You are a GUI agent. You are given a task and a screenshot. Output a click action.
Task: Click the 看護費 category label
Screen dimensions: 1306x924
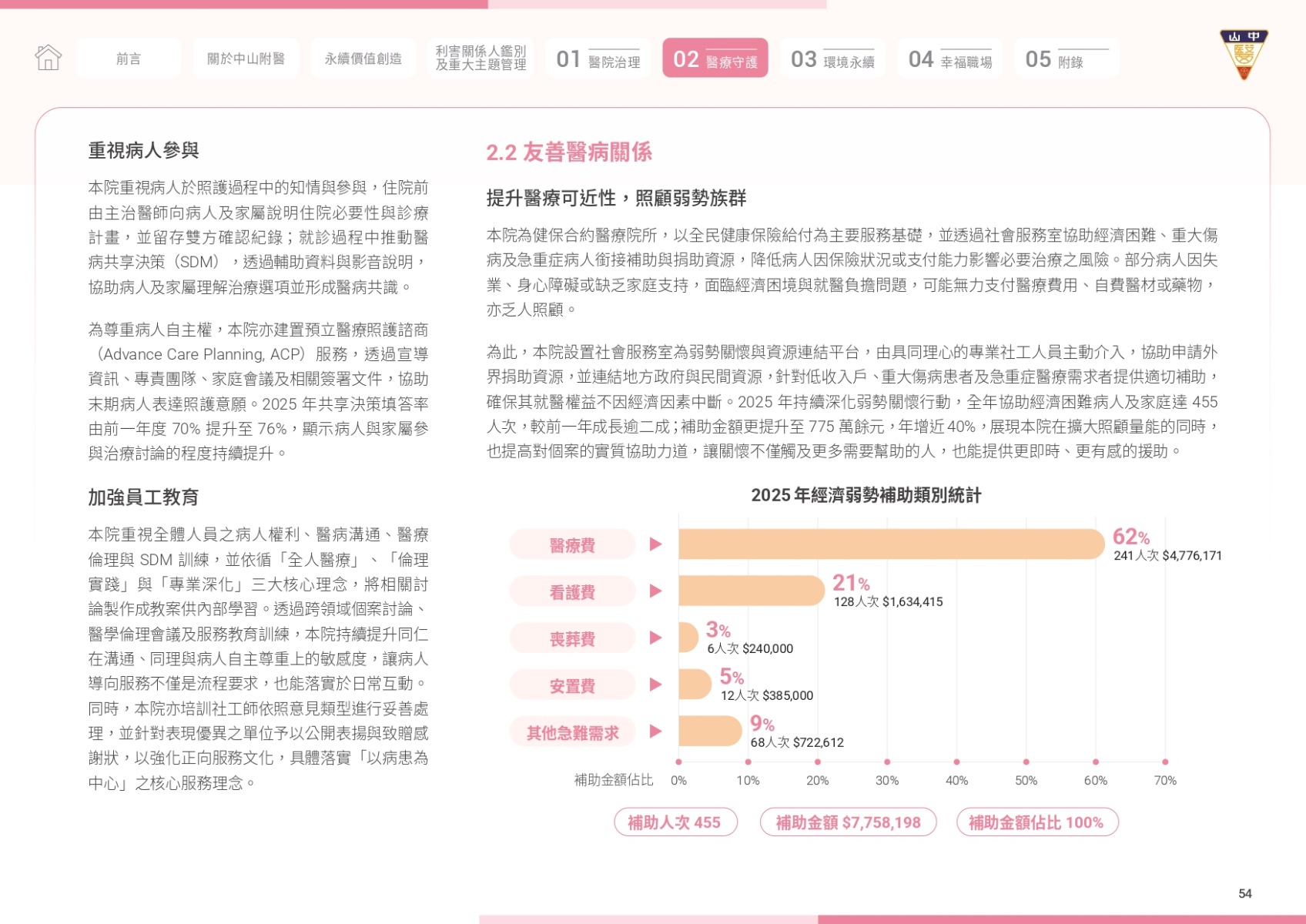tap(572, 592)
